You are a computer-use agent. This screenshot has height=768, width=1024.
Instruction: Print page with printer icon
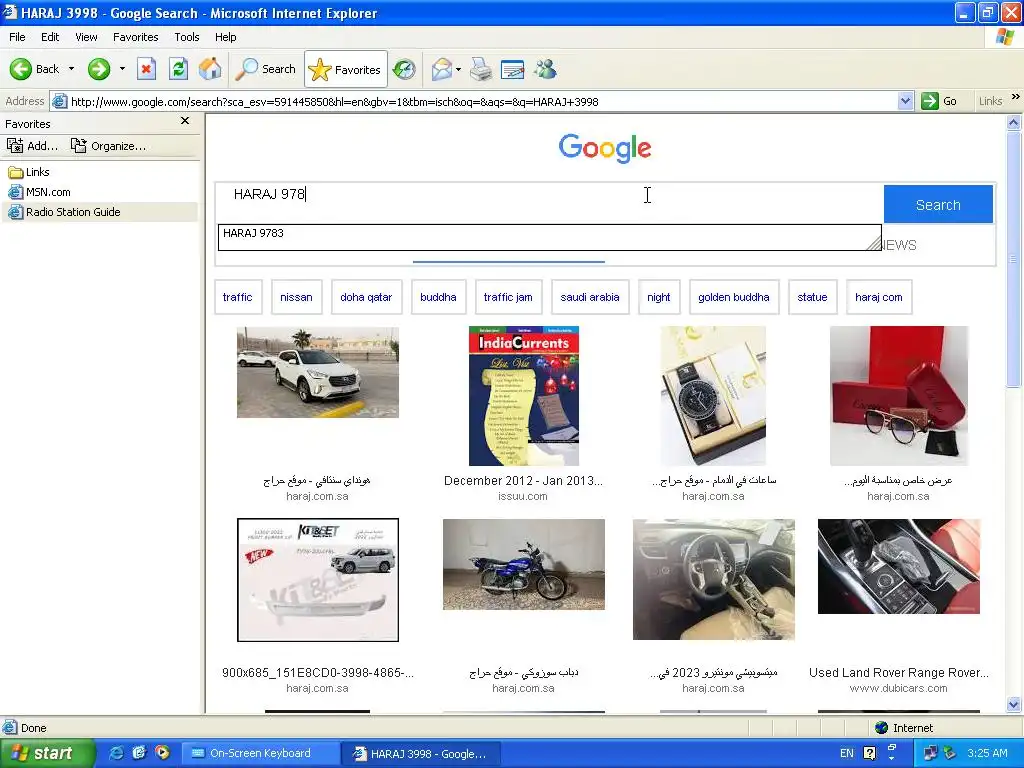[x=481, y=69]
